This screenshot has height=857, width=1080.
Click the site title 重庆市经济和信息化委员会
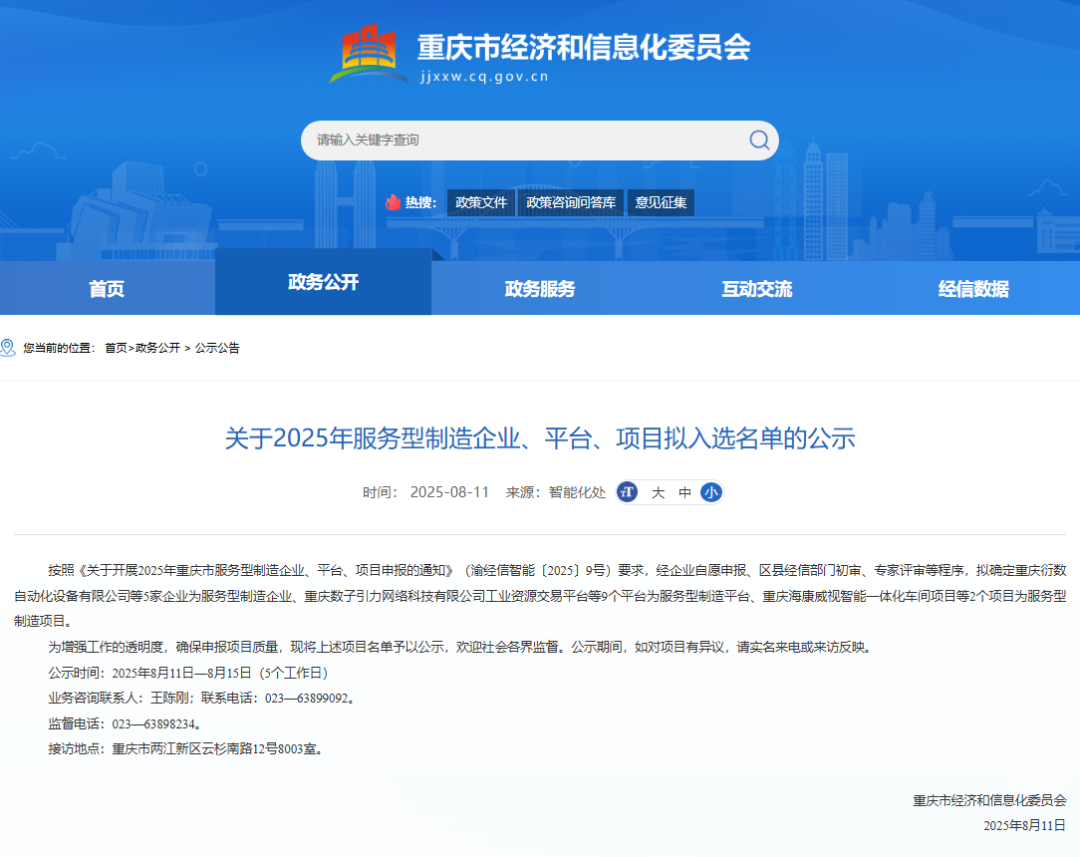(x=583, y=47)
